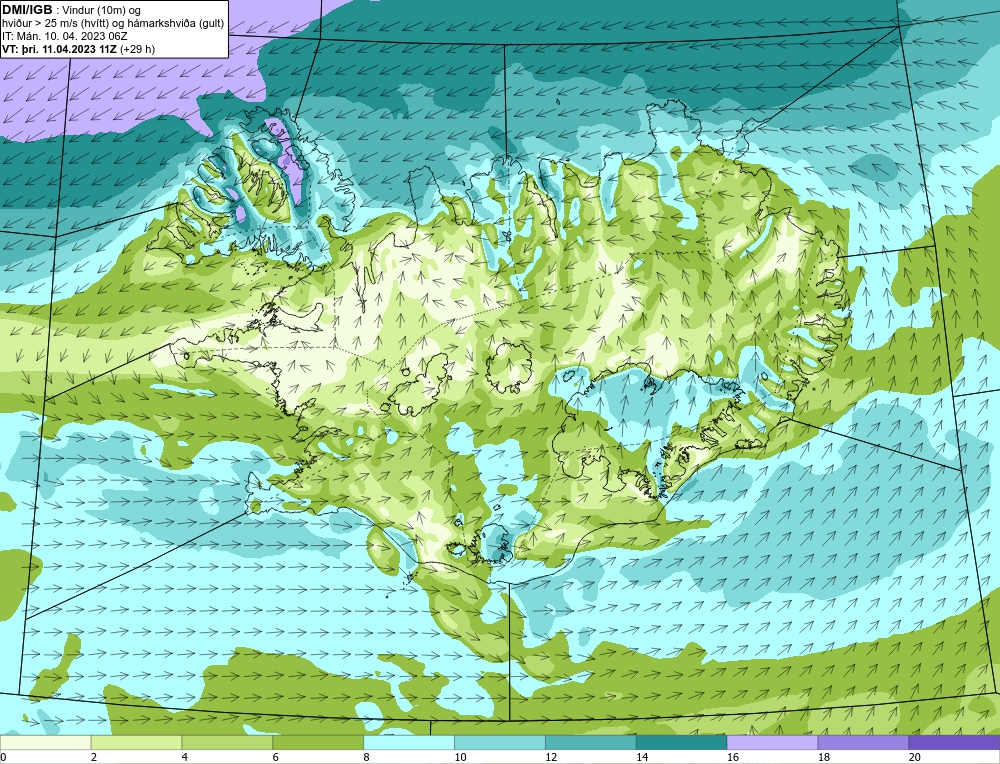Pick the light green 4–6 m/s legend swatch
This screenshot has width=1000, height=764.
227,742
